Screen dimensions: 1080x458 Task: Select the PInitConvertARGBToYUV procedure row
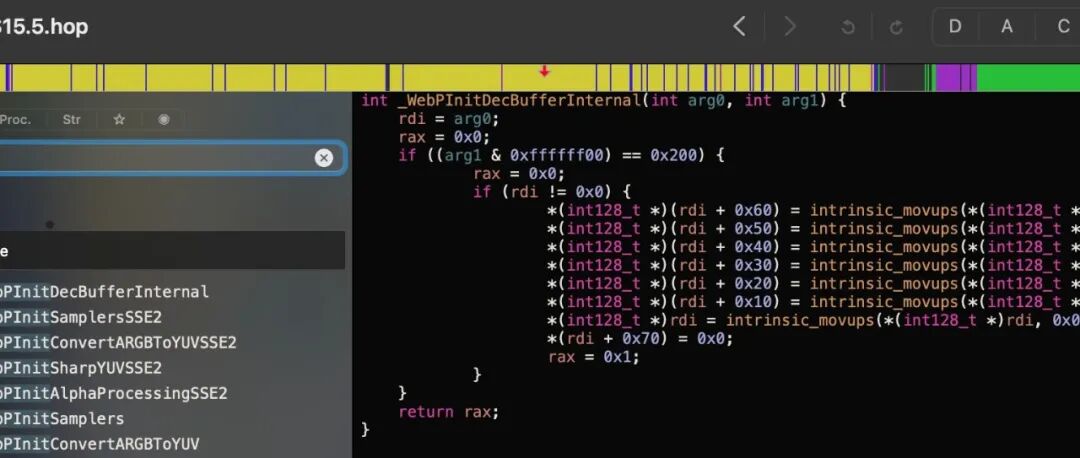click(x=172, y=444)
